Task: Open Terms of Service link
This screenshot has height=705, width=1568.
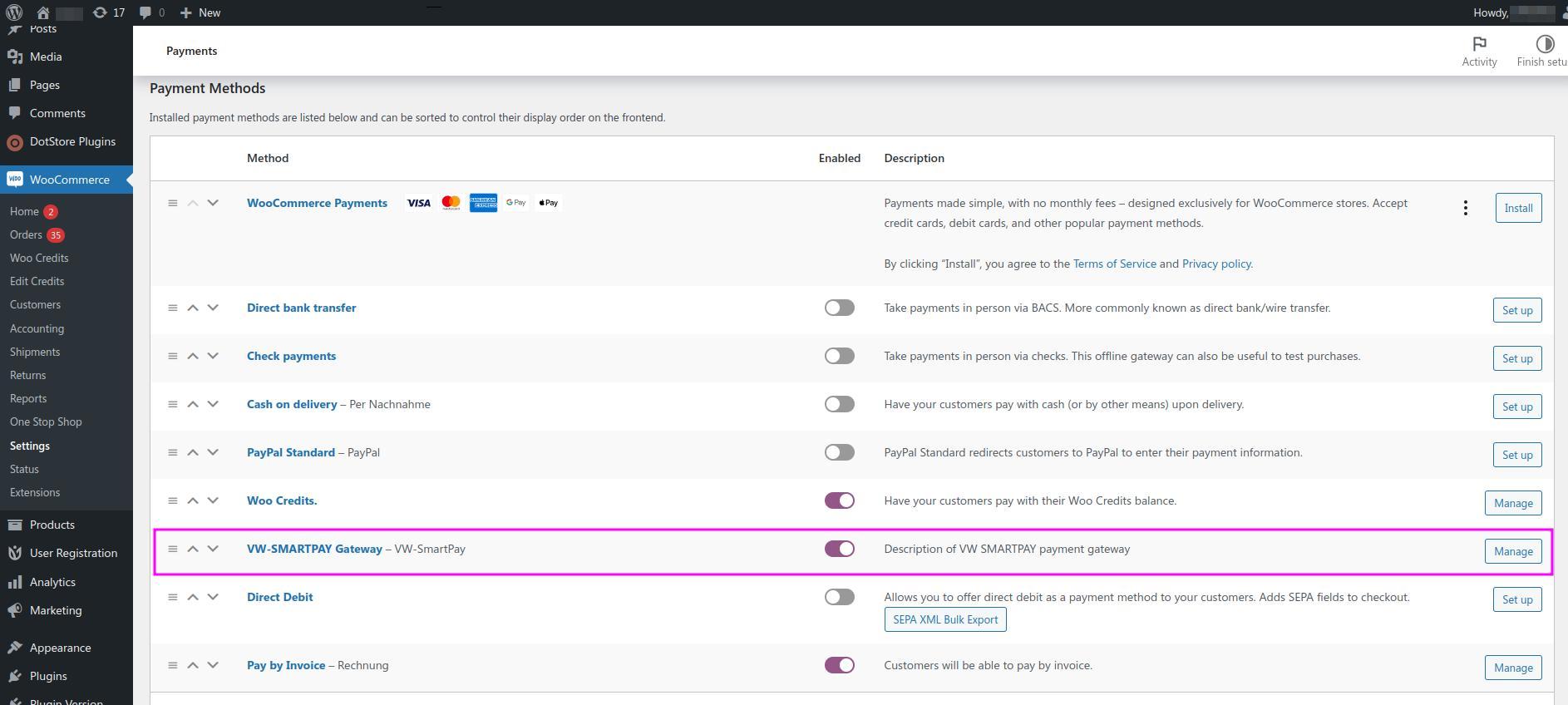Action: click(1114, 264)
